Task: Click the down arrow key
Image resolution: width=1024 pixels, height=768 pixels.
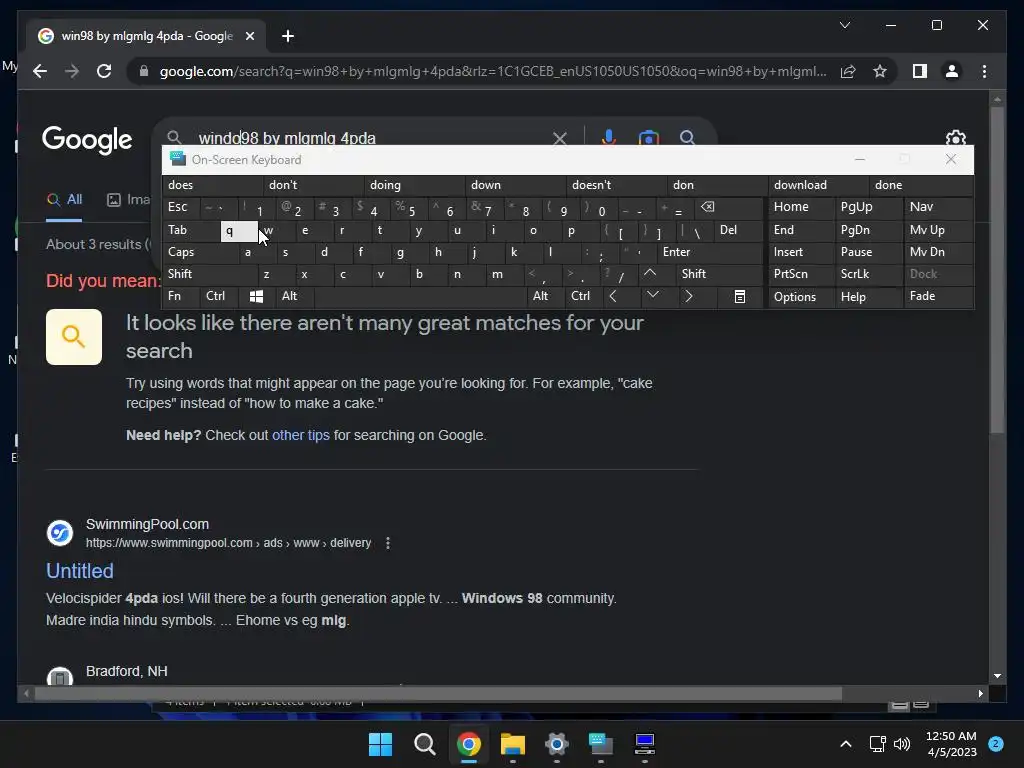Action: (652, 296)
